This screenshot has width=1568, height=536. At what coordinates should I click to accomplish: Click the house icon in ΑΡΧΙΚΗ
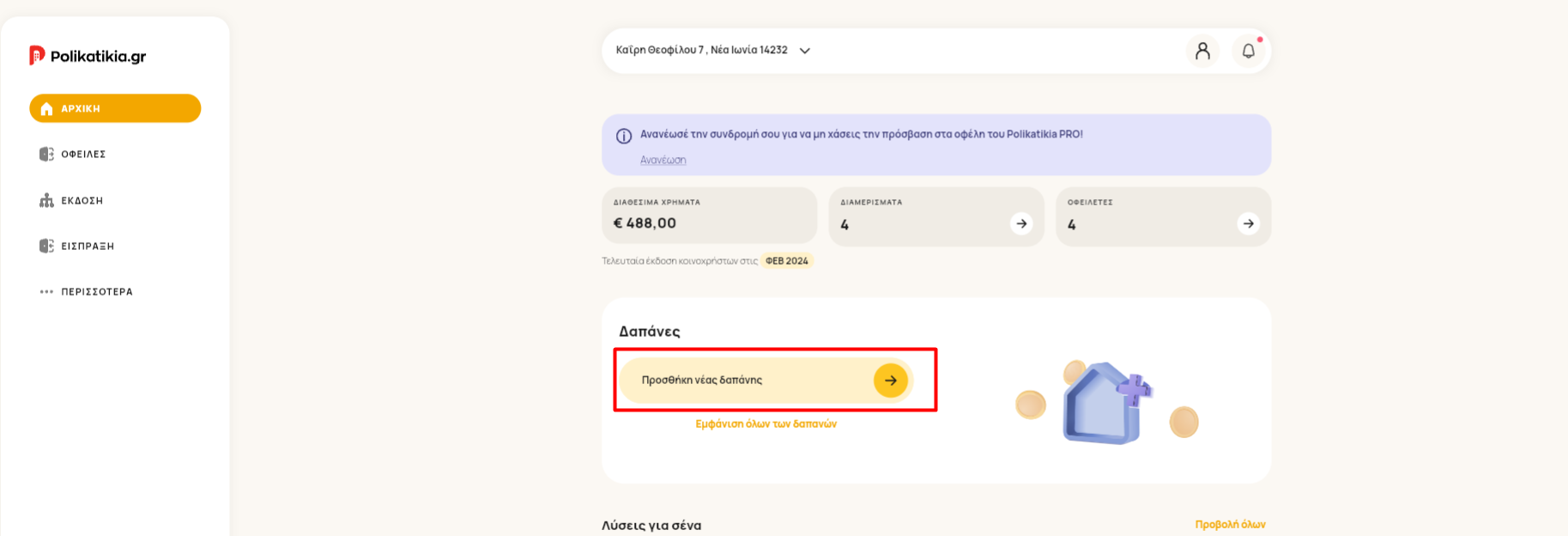coord(46,109)
